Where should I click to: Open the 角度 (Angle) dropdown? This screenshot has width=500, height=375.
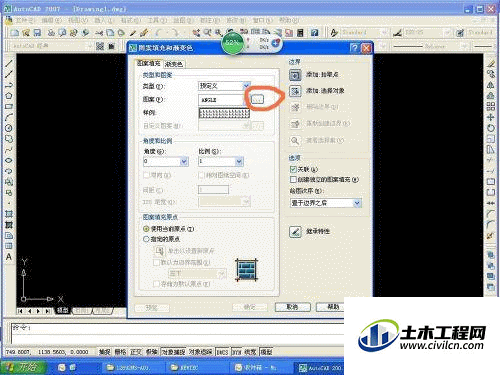click(166, 162)
